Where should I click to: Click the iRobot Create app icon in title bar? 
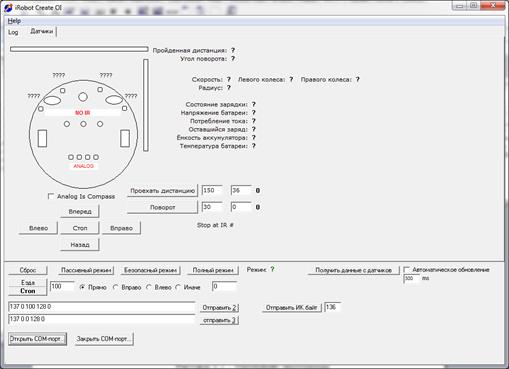(x=8, y=8)
